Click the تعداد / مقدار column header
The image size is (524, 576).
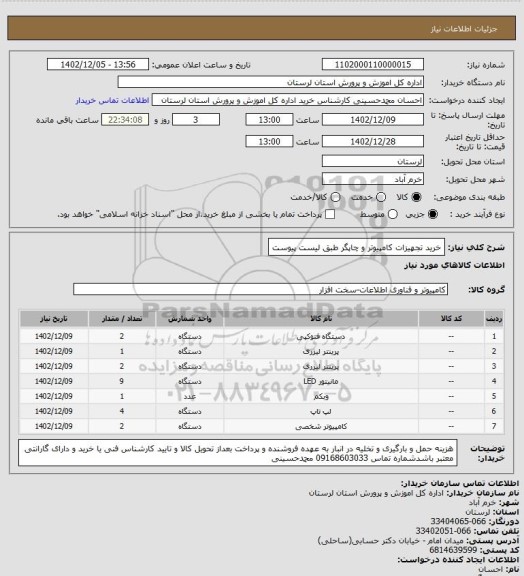pyautogui.click(x=122, y=319)
